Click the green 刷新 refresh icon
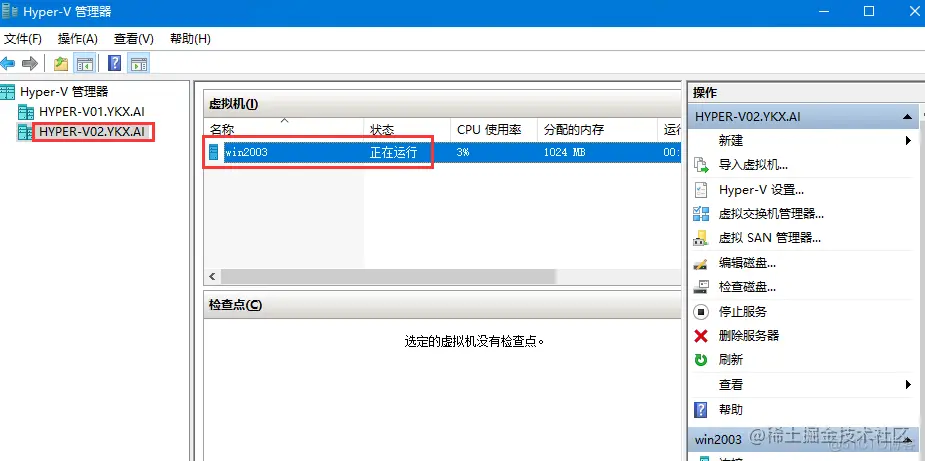Image resolution: width=925 pixels, height=461 pixels. (700, 359)
